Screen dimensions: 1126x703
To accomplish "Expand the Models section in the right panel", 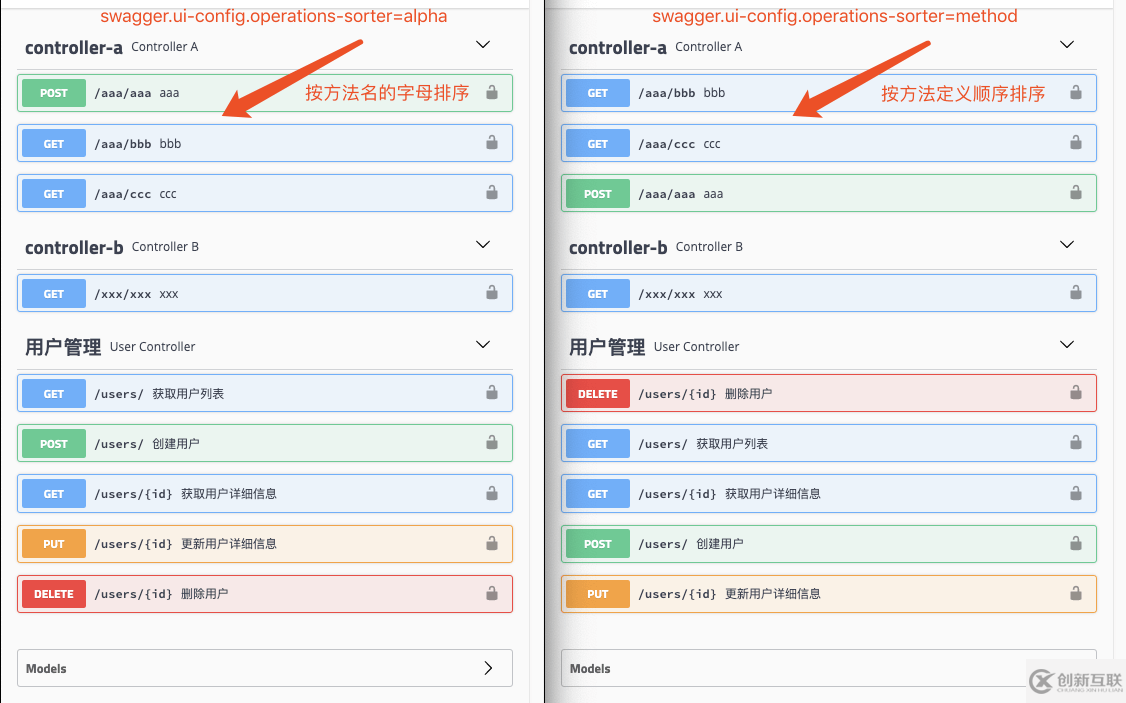I will tap(828, 668).
